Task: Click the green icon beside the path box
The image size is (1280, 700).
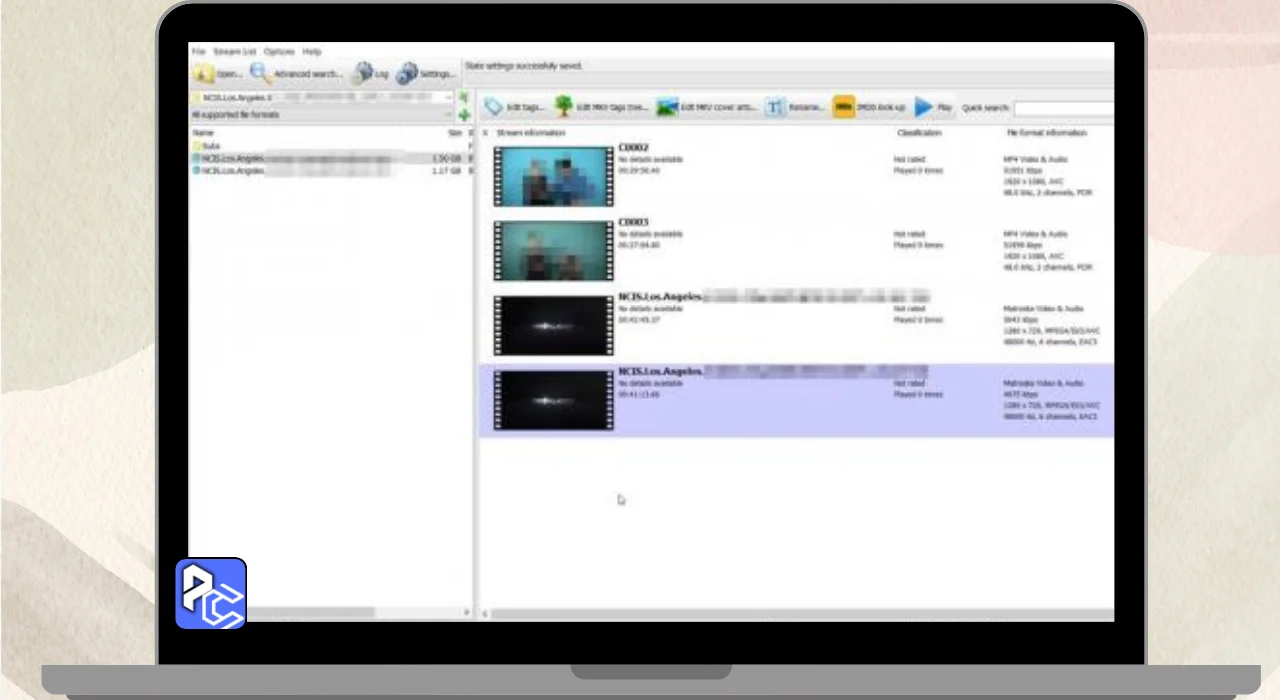Action: point(464,98)
